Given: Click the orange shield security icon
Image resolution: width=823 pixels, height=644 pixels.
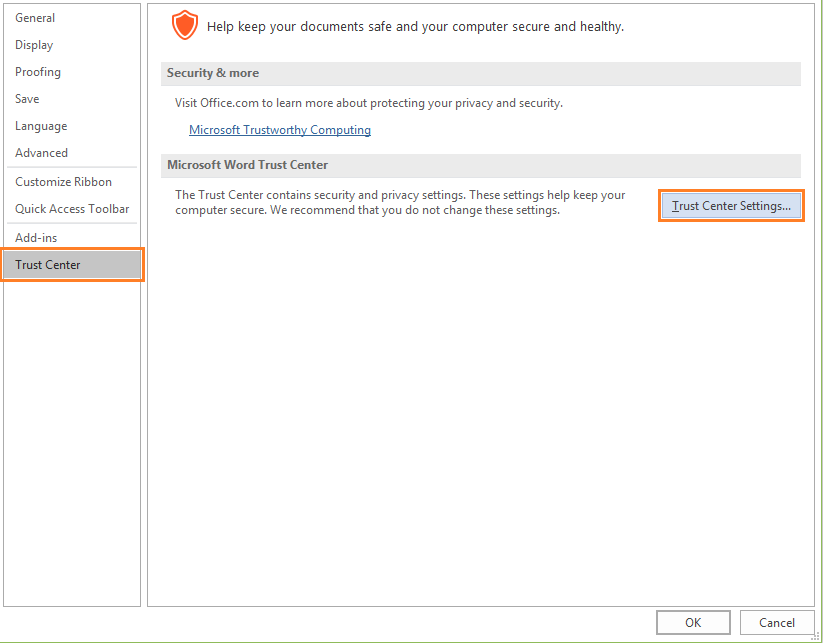Looking at the screenshot, I should coord(185,26).
